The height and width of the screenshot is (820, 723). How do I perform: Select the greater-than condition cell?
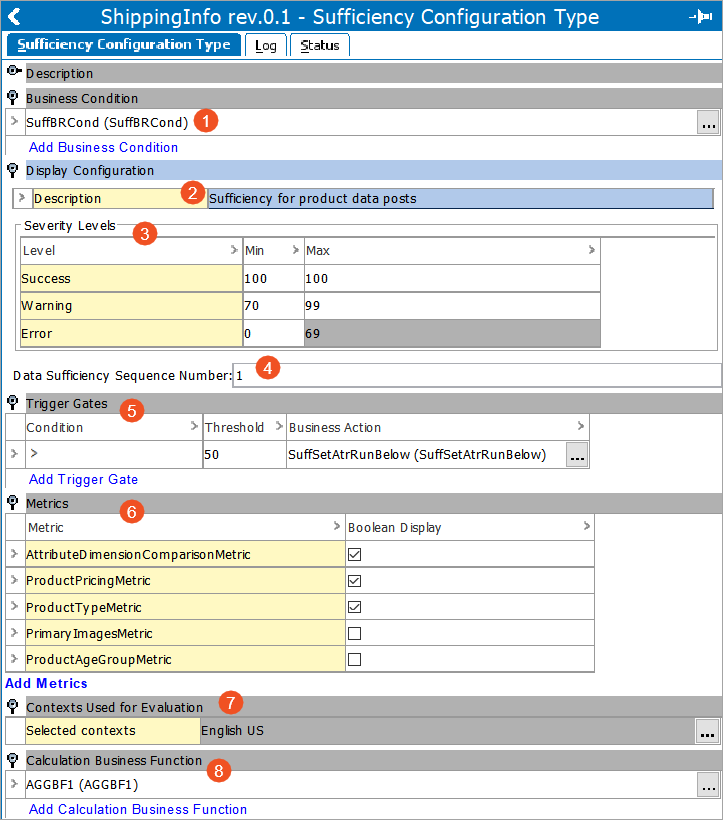113,454
